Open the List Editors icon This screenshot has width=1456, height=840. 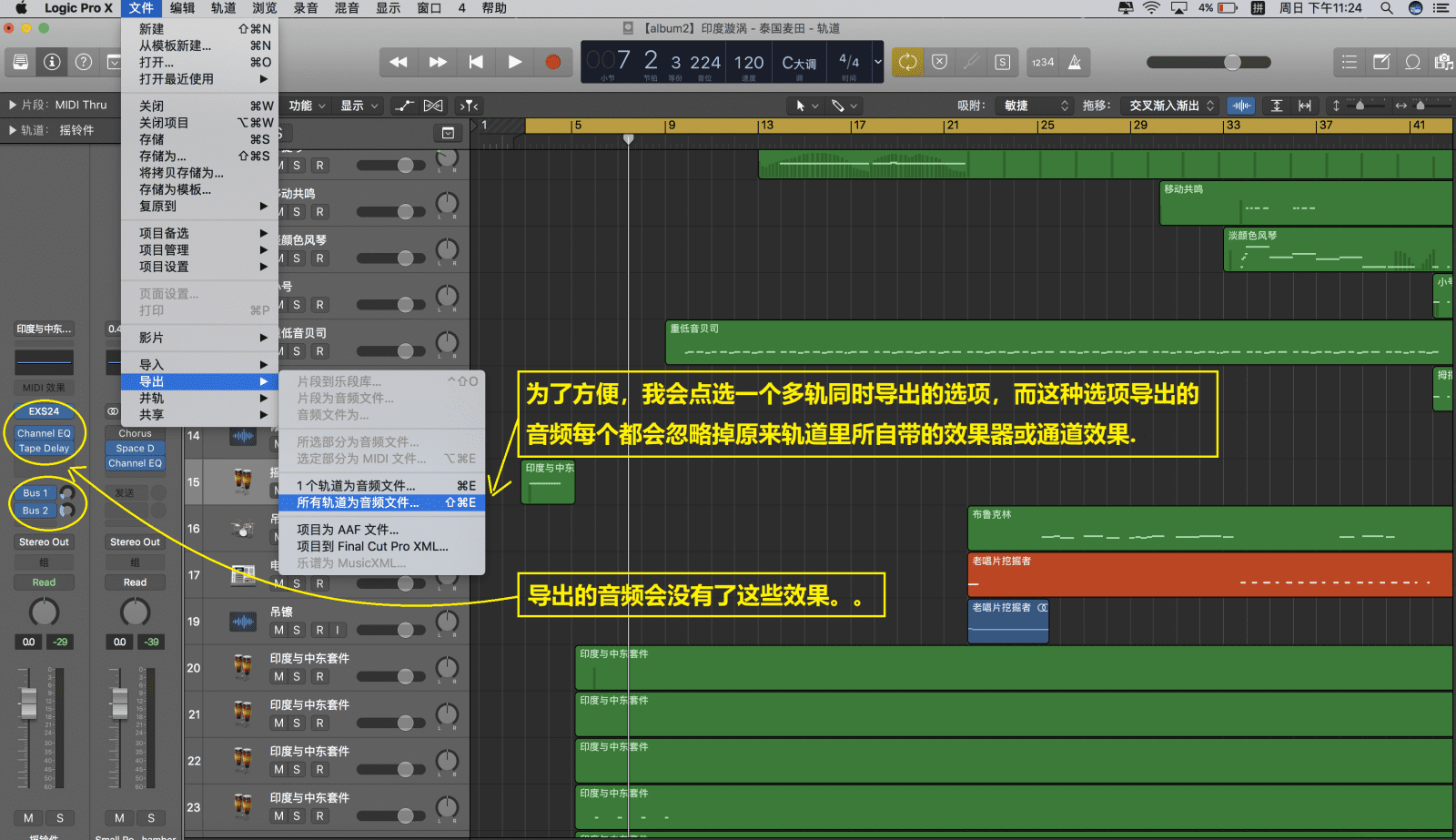coord(1350,62)
